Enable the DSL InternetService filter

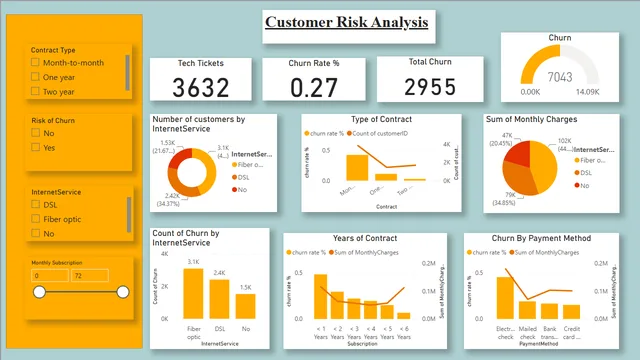click(36, 204)
